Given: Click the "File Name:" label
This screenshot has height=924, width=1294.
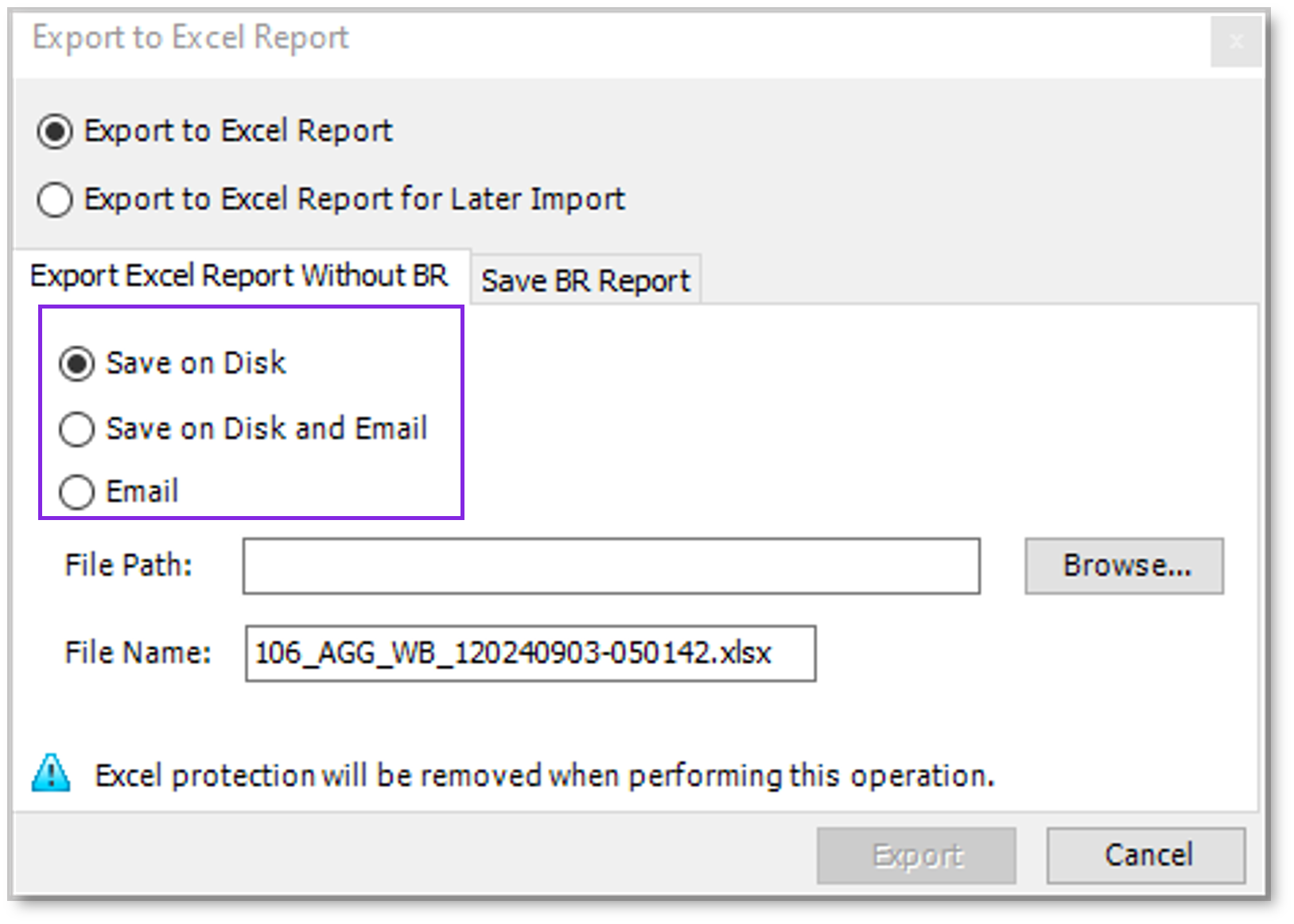Looking at the screenshot, I should click(x=137, y=652).
